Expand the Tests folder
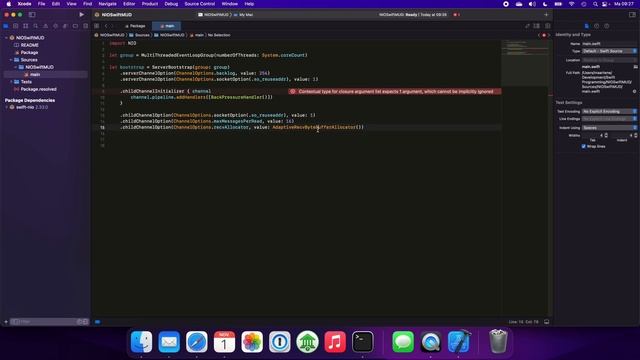This screenshot has width=640, height=360. coord(11,82)
